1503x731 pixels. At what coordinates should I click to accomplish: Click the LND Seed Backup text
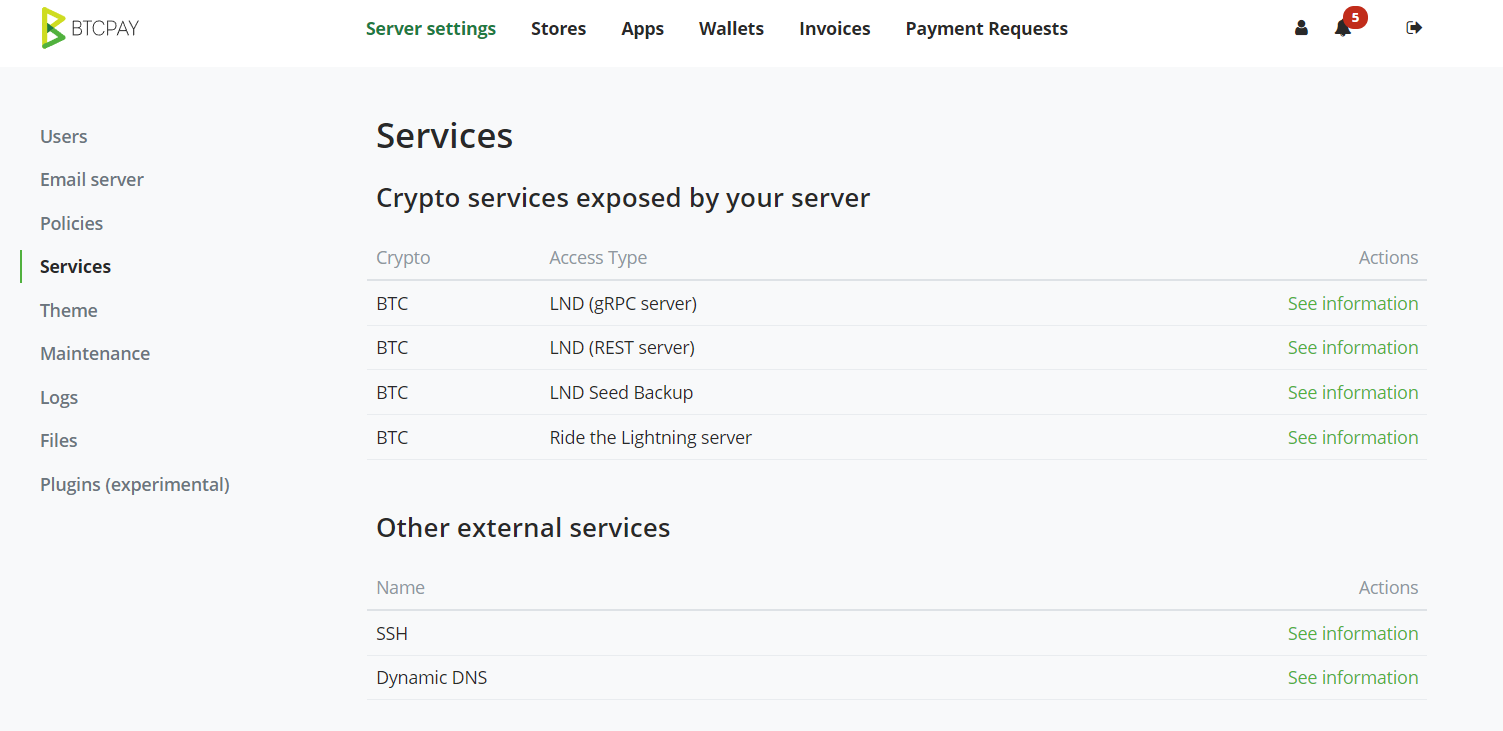click(x=621, y=392)
